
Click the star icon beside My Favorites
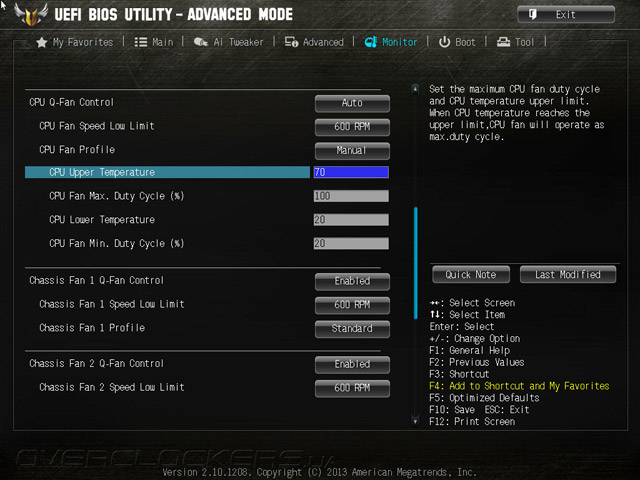tap(41, 42)
